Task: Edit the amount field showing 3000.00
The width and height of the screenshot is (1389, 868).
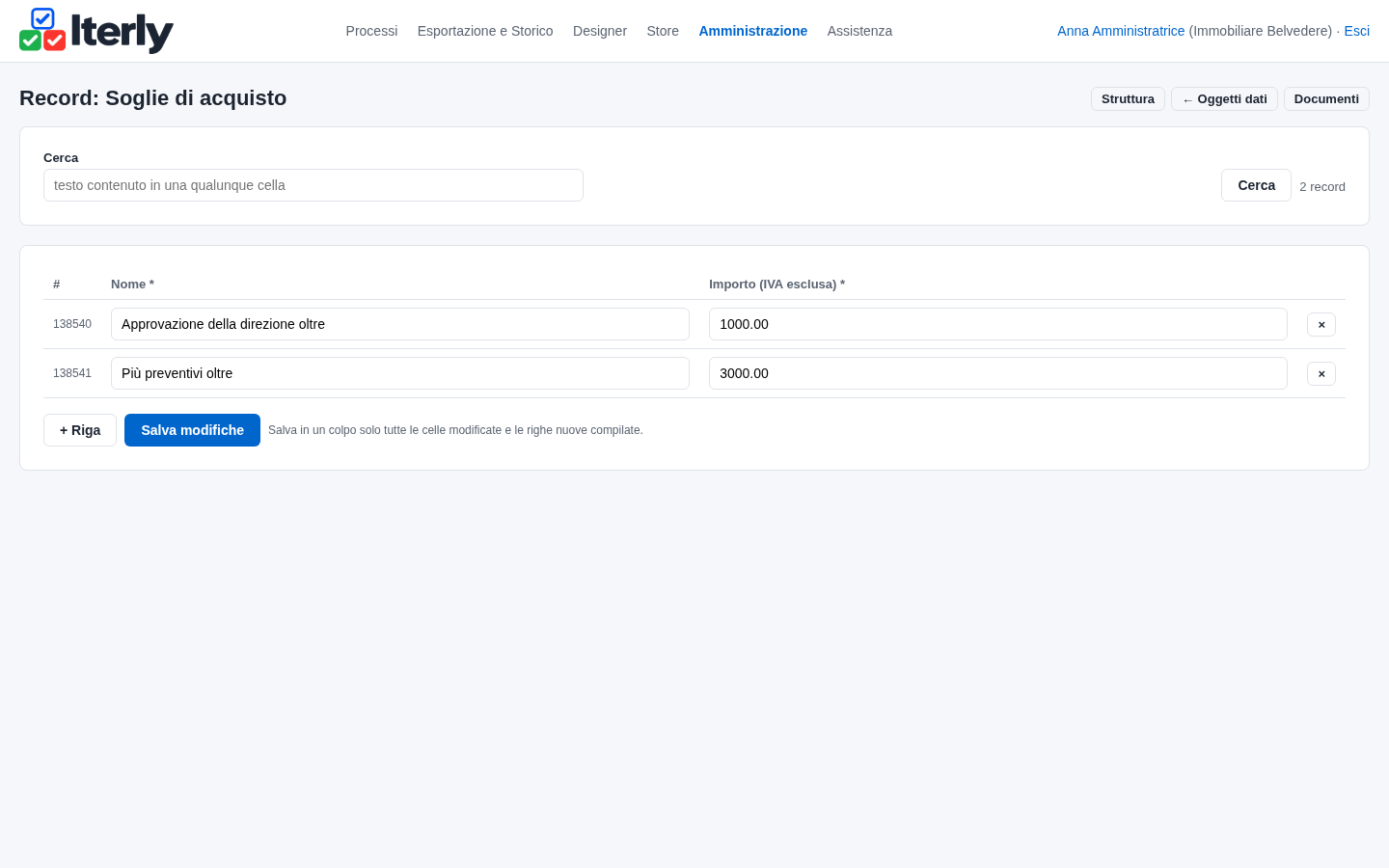Action: 998,373
